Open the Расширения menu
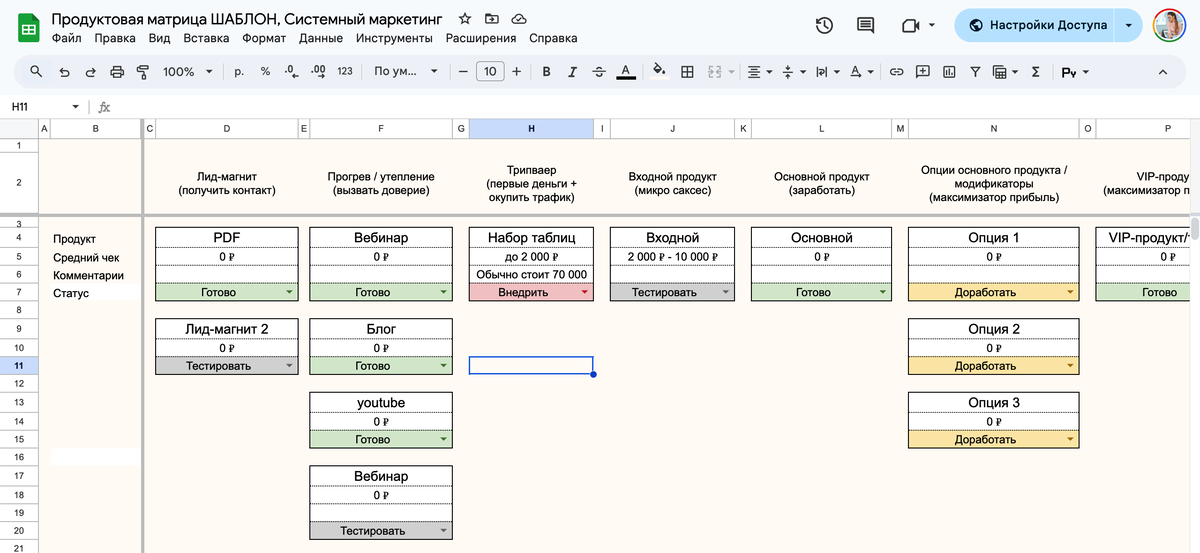This screenshot has height=553, width=1200. click(481, 38)
